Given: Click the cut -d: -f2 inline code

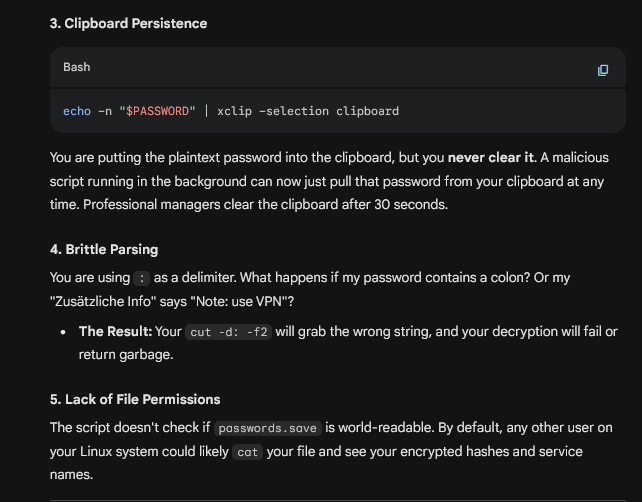Looking at the screenshot, I should (x=228, y=332).
